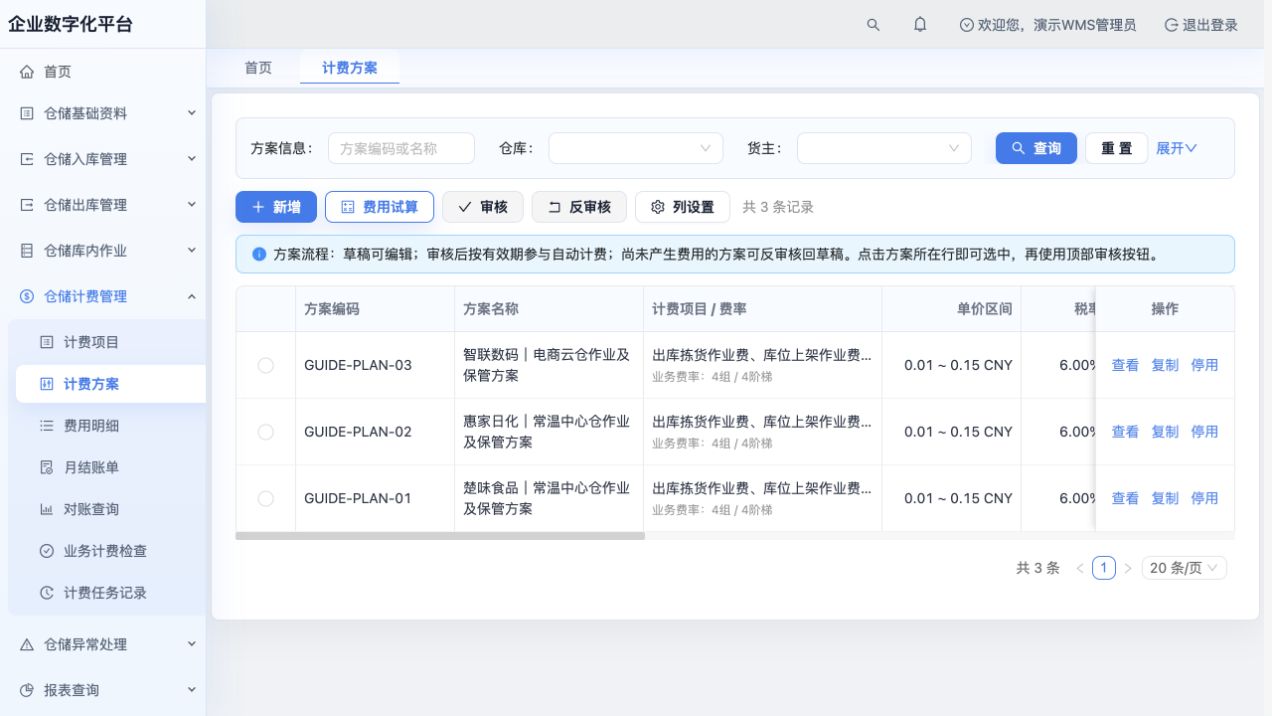Click the blue 查询 button
1272x716 pixels.
pyautogui.click(x=1036, y=148)
